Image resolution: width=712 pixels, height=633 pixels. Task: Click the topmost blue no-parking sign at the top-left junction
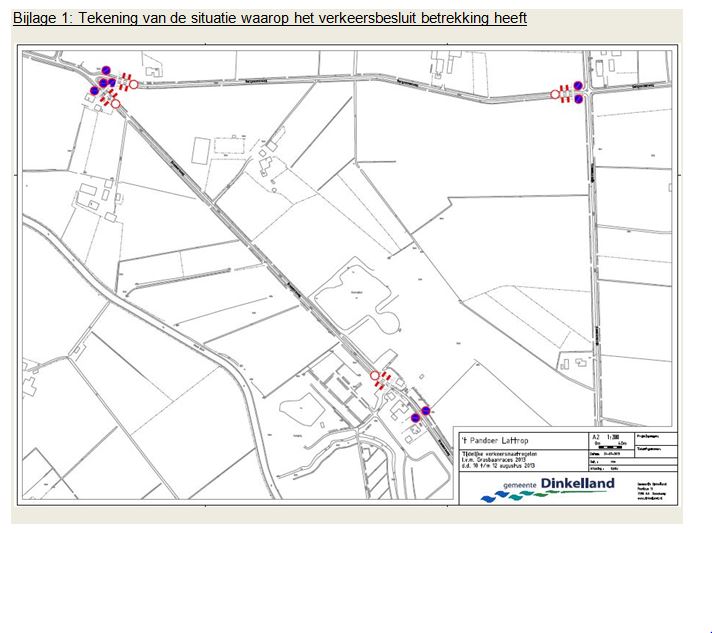106,71
